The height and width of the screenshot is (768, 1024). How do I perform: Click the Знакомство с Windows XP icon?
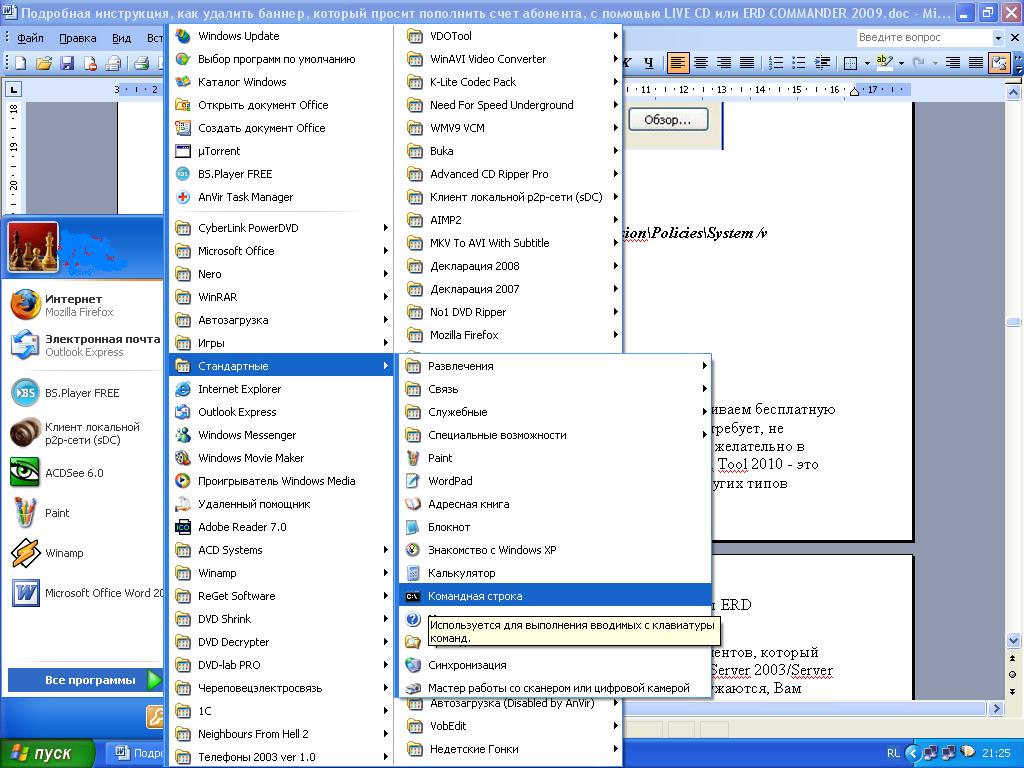click(413, 550)
